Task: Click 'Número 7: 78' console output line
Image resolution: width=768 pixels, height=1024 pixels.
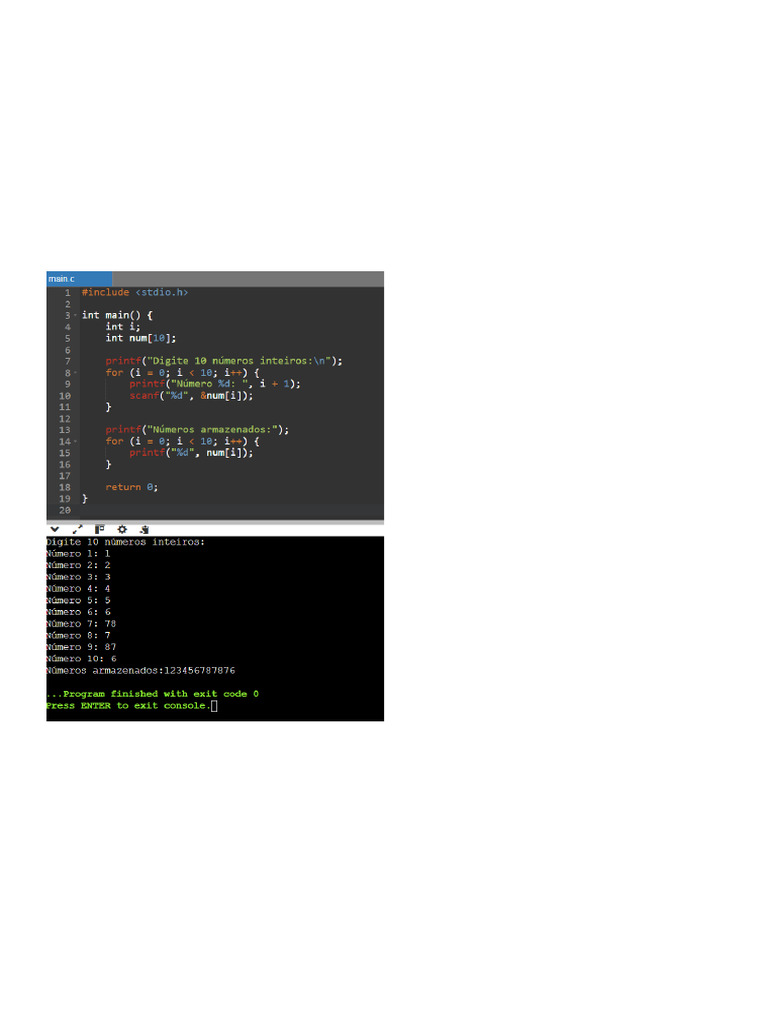Action: pyautogui.click(x=81, y=624)
